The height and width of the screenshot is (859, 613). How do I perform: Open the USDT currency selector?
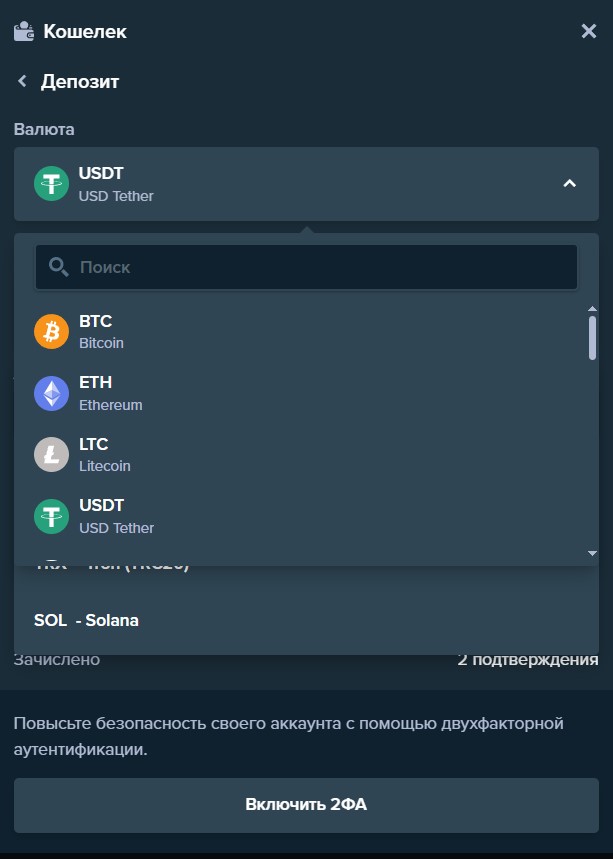pos(300,184)
